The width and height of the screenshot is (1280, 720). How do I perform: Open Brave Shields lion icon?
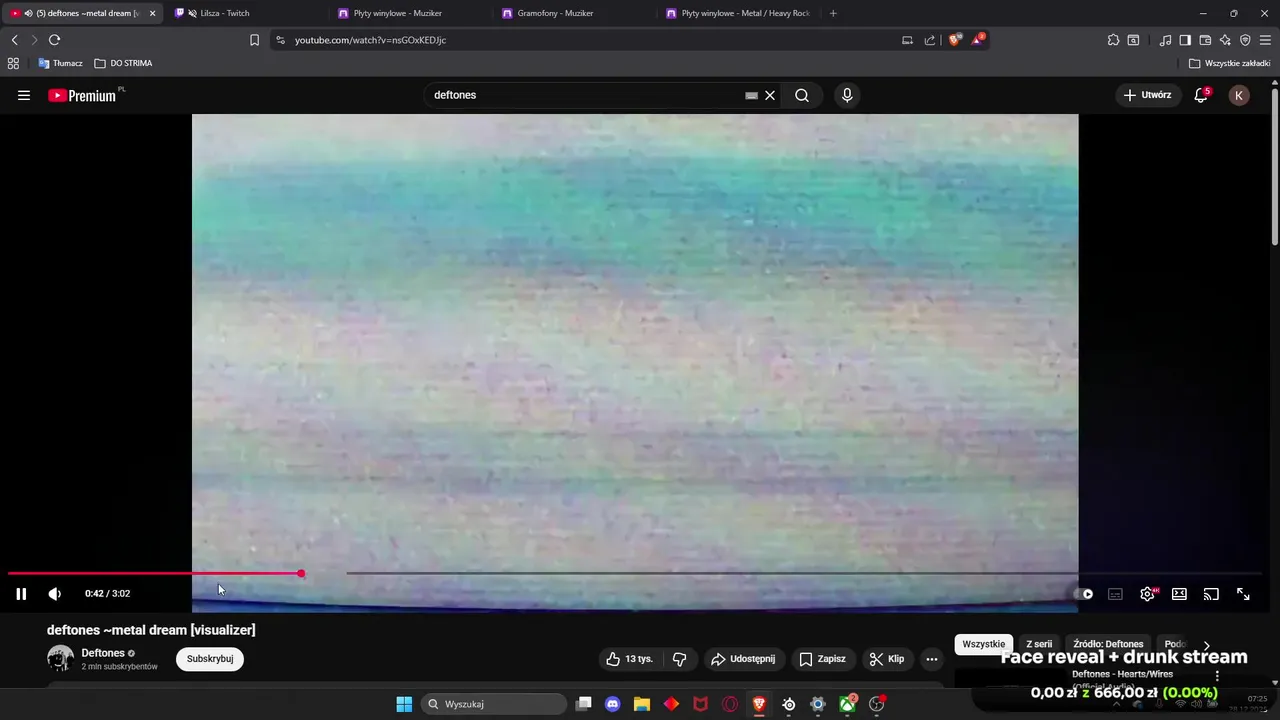coord(954,40)
